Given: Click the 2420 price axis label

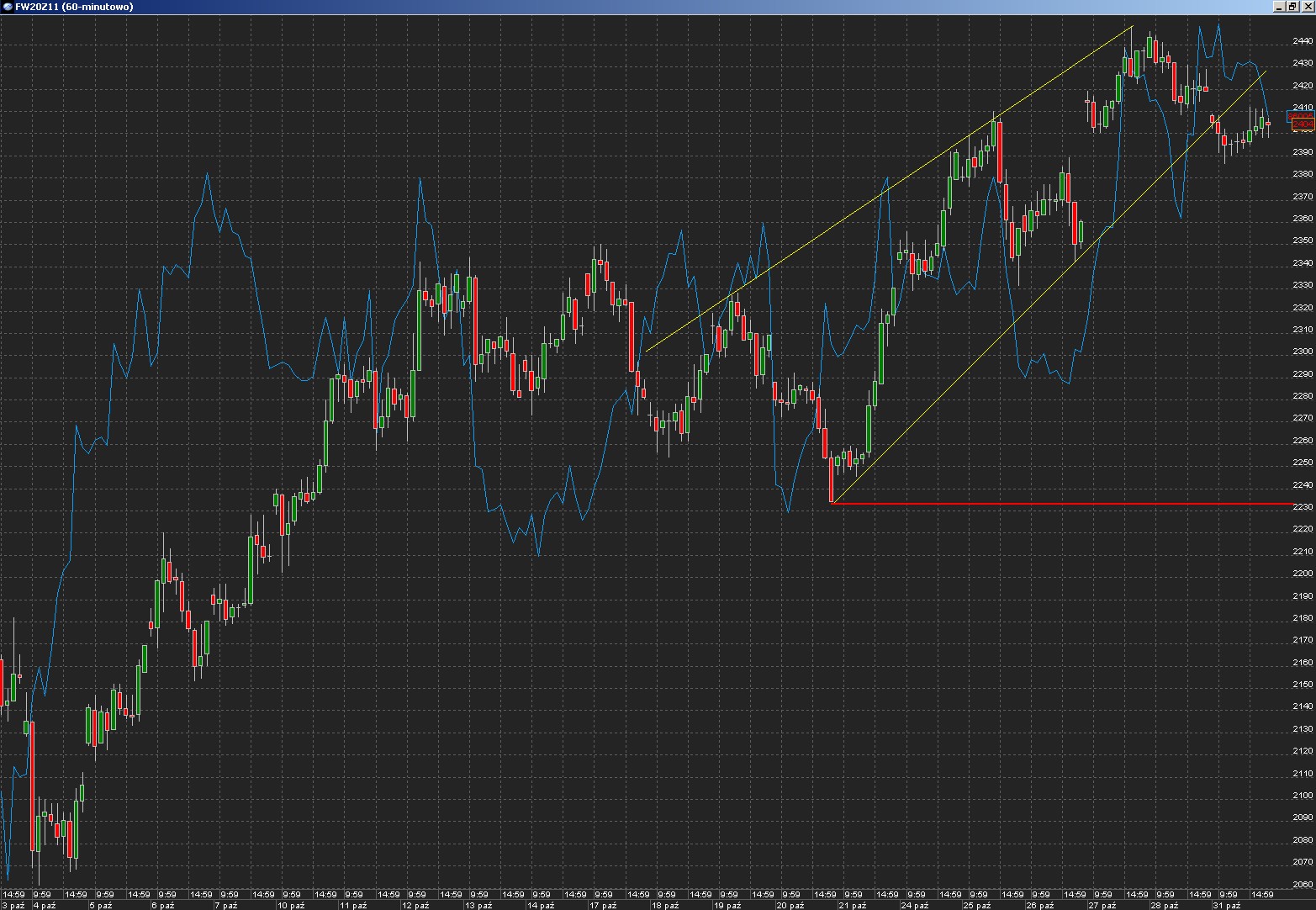Looking at the screenshot, I should 1303,85.
